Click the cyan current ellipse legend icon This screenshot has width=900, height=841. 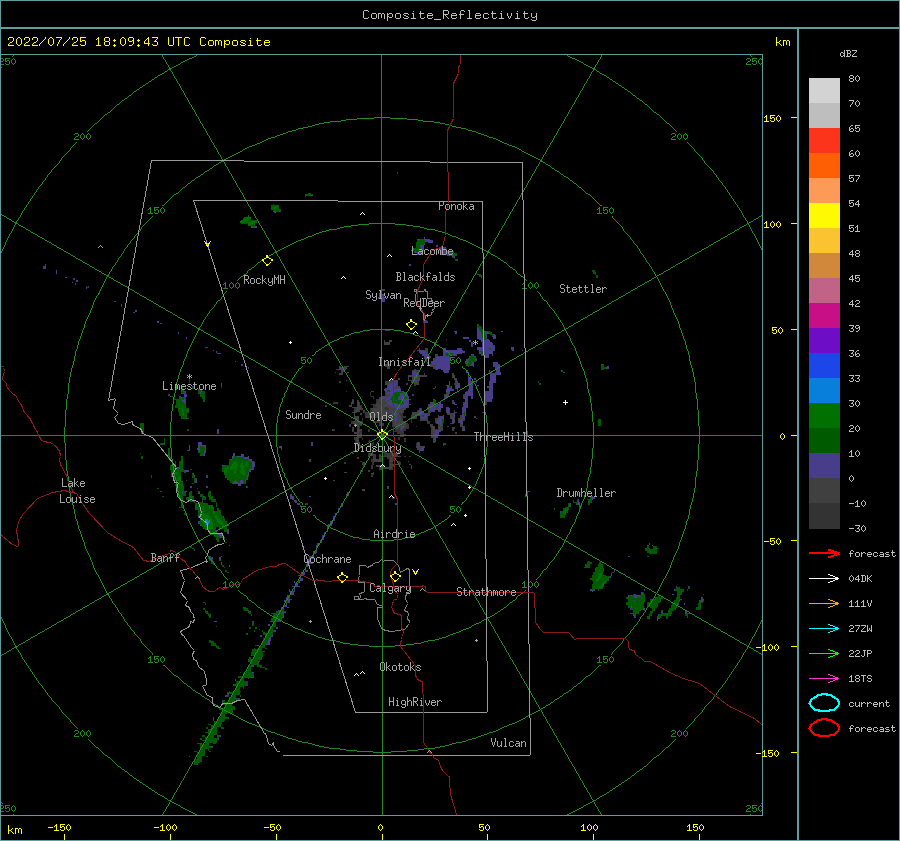[x=824, y=703]
